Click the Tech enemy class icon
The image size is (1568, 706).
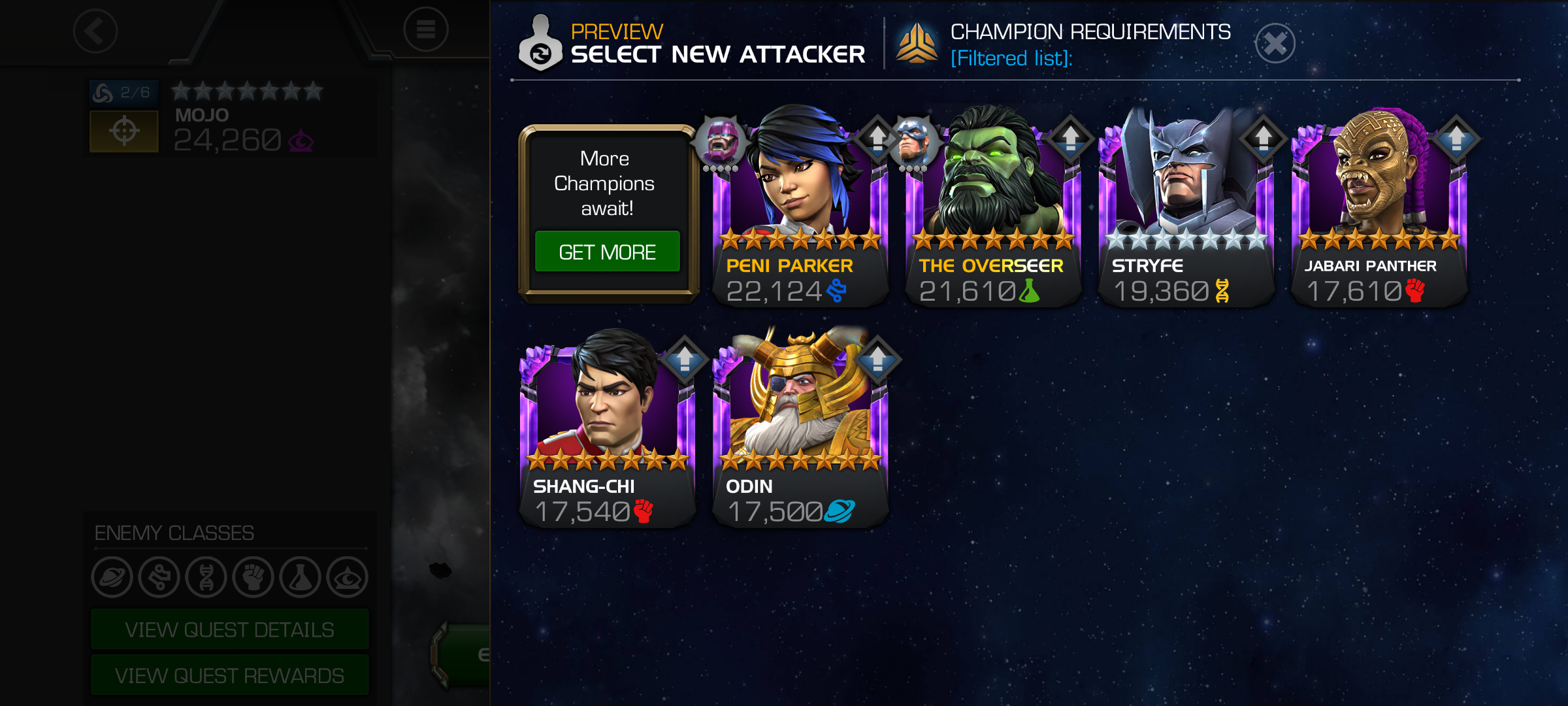tap(159, 577)
